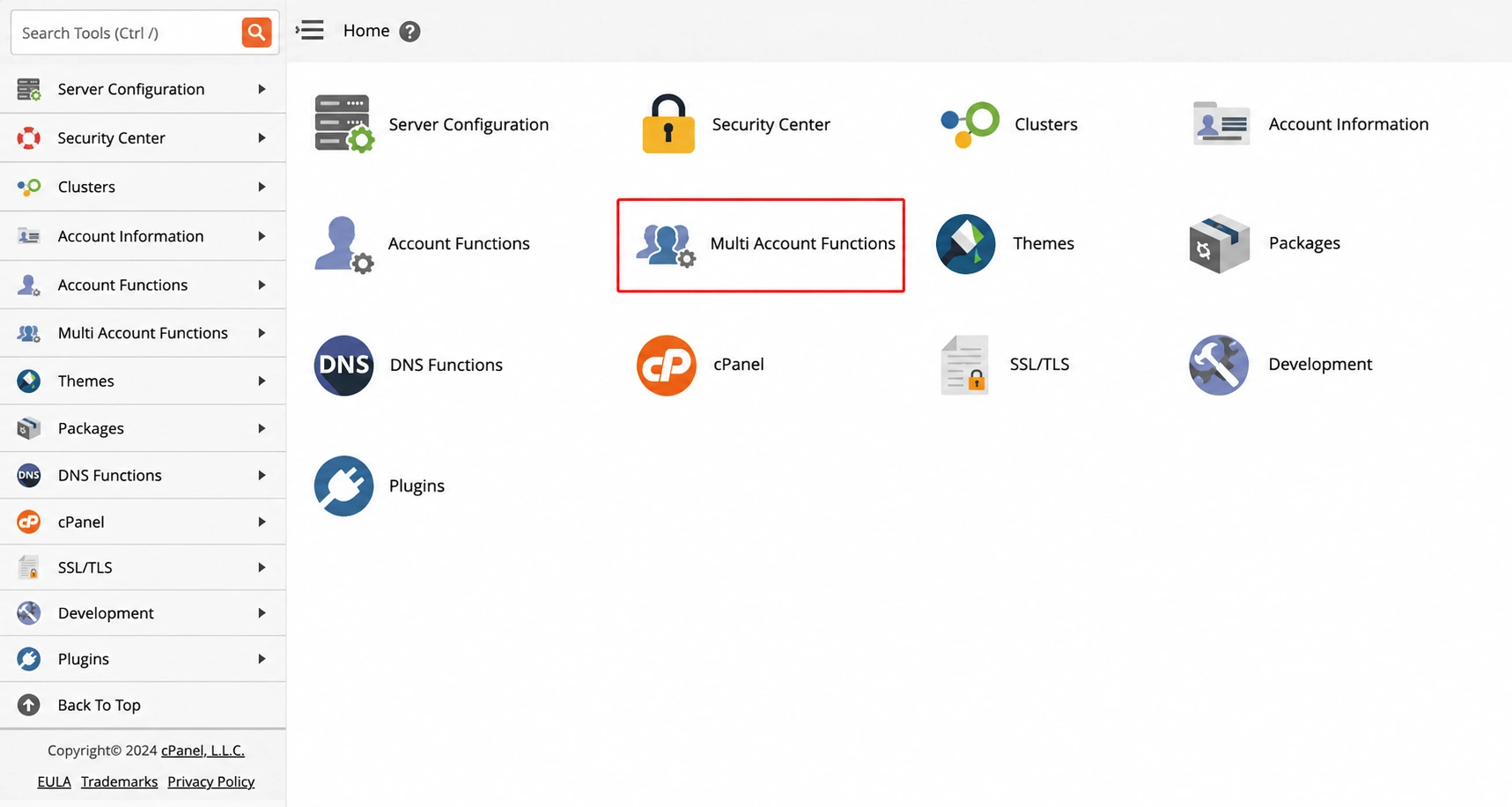Open Server Configuration tile icon in main grid
The width and height of the screenshot is (1512, 807).
coord(344,124)
